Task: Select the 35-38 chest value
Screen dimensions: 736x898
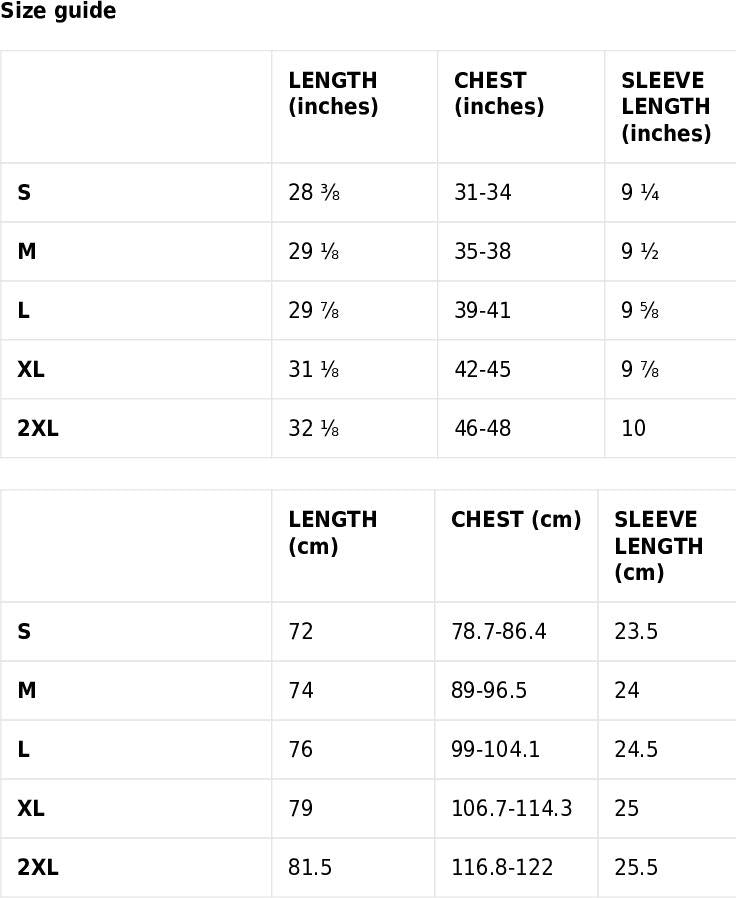Action: [x=482, y=252]
